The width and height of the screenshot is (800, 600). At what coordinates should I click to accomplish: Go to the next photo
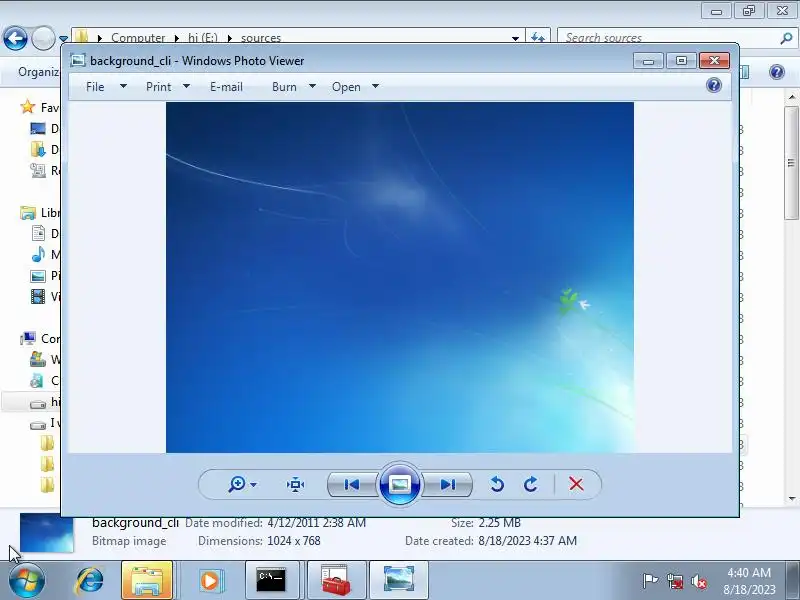click(447, 484)
